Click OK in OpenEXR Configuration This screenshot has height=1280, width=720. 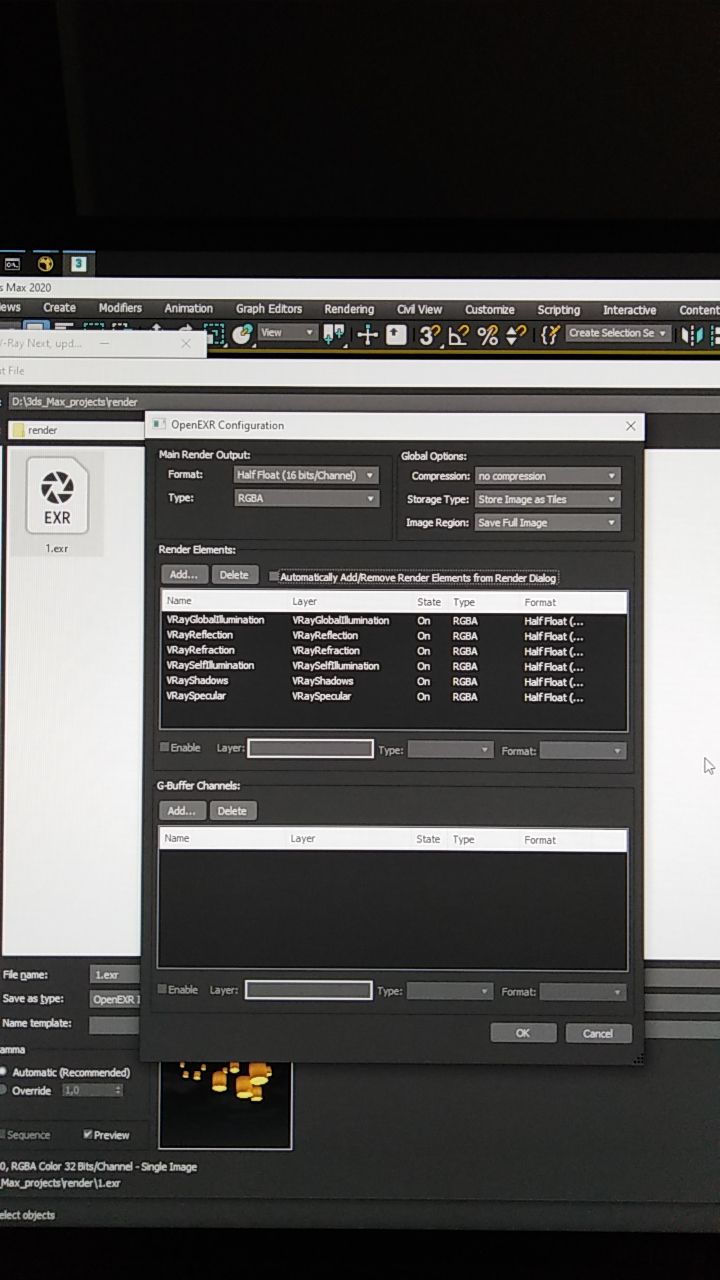(523, 1033)
